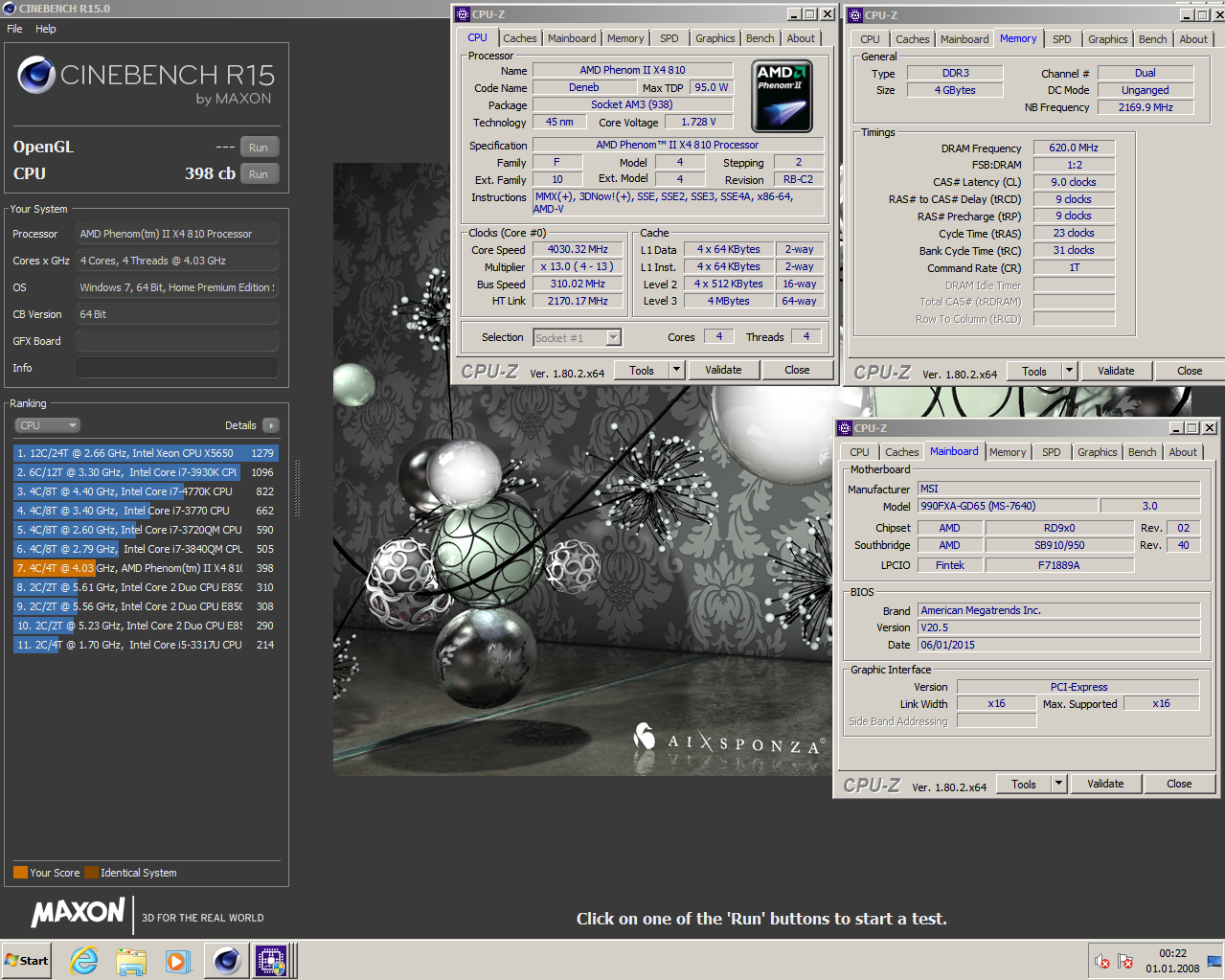Click the tray network icon
1225x980 pixels.
[1214, 961]
